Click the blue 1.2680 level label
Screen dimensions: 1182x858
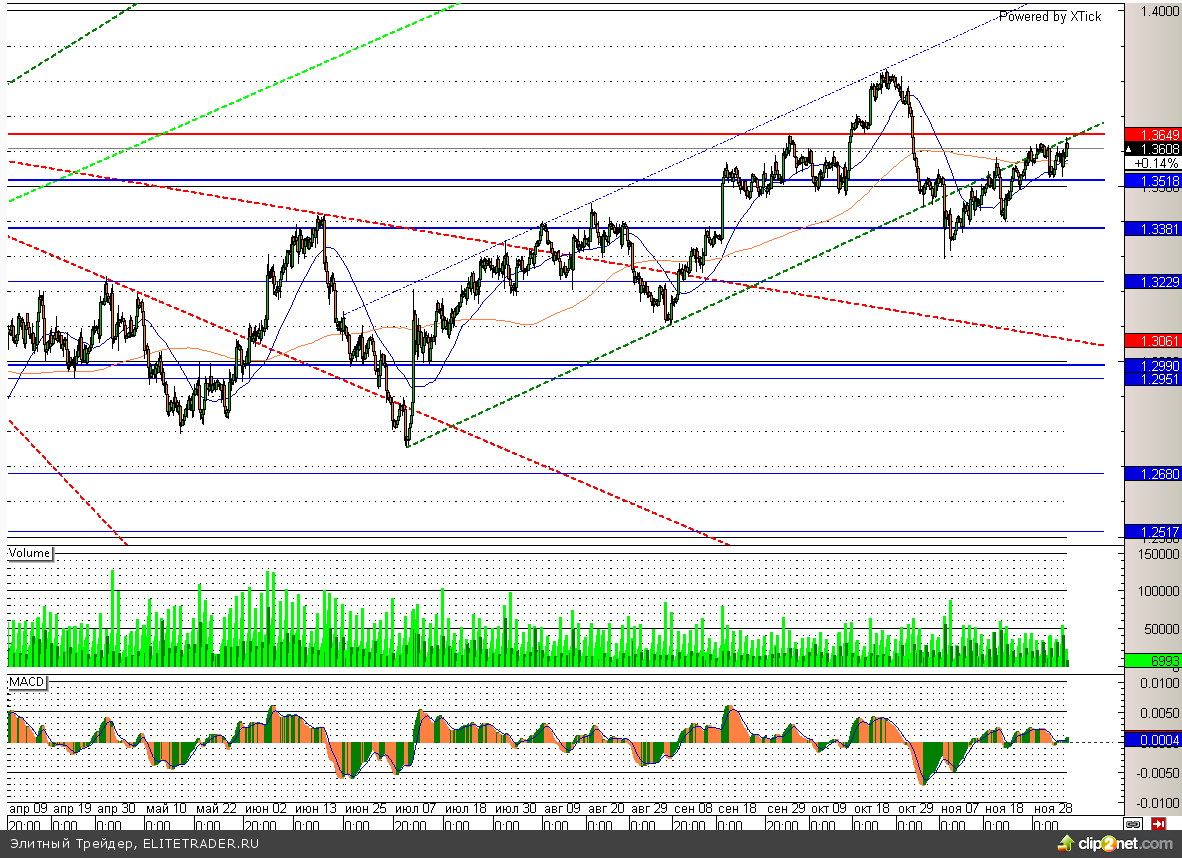(1153, 473)
